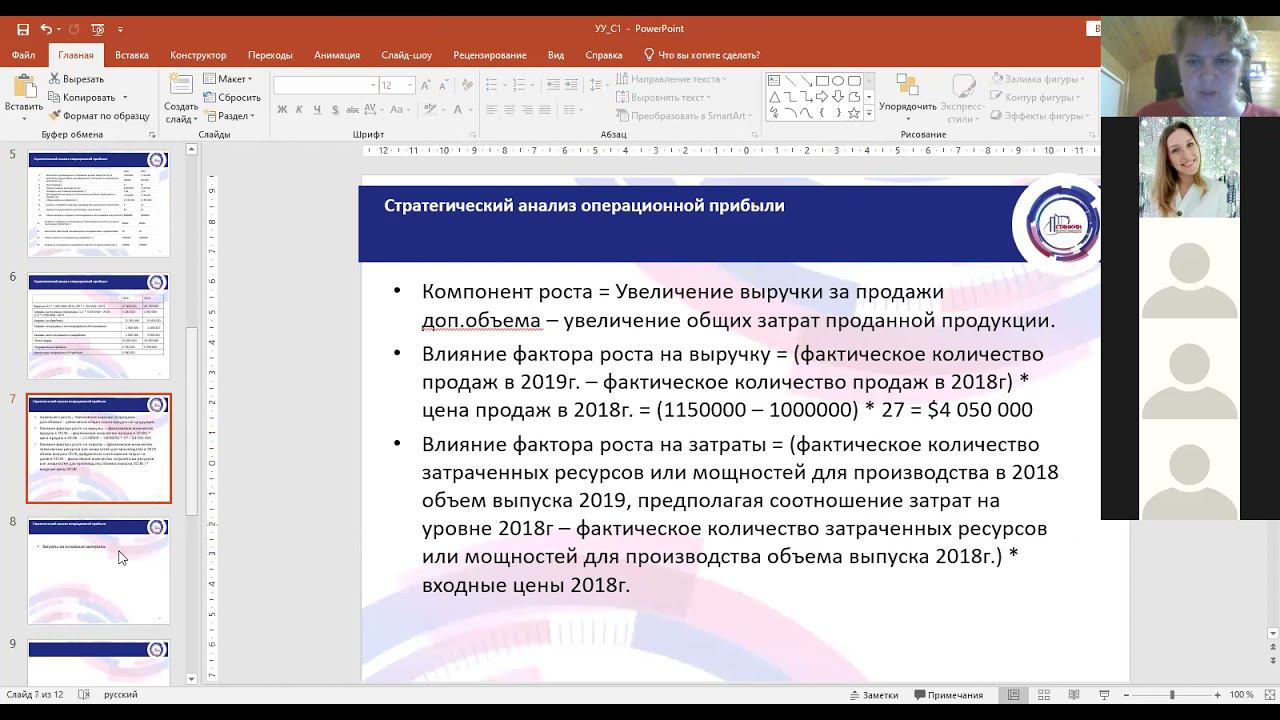Switch to the Слайд-шоу tab
Screen dimensions: 1280x720
[x=406, y=55]
